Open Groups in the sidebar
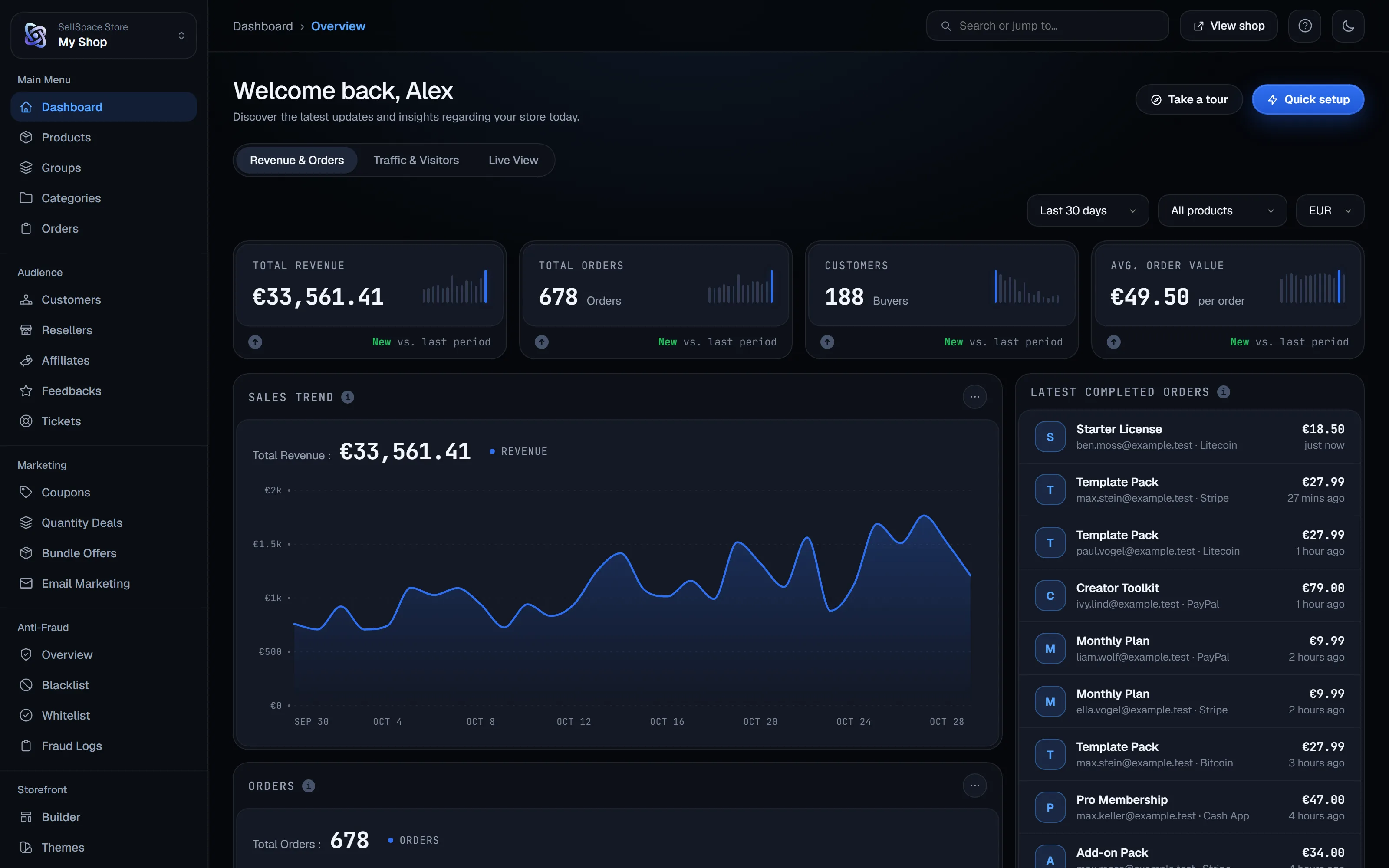This screenshot has height=868, width=1389. 103,168
